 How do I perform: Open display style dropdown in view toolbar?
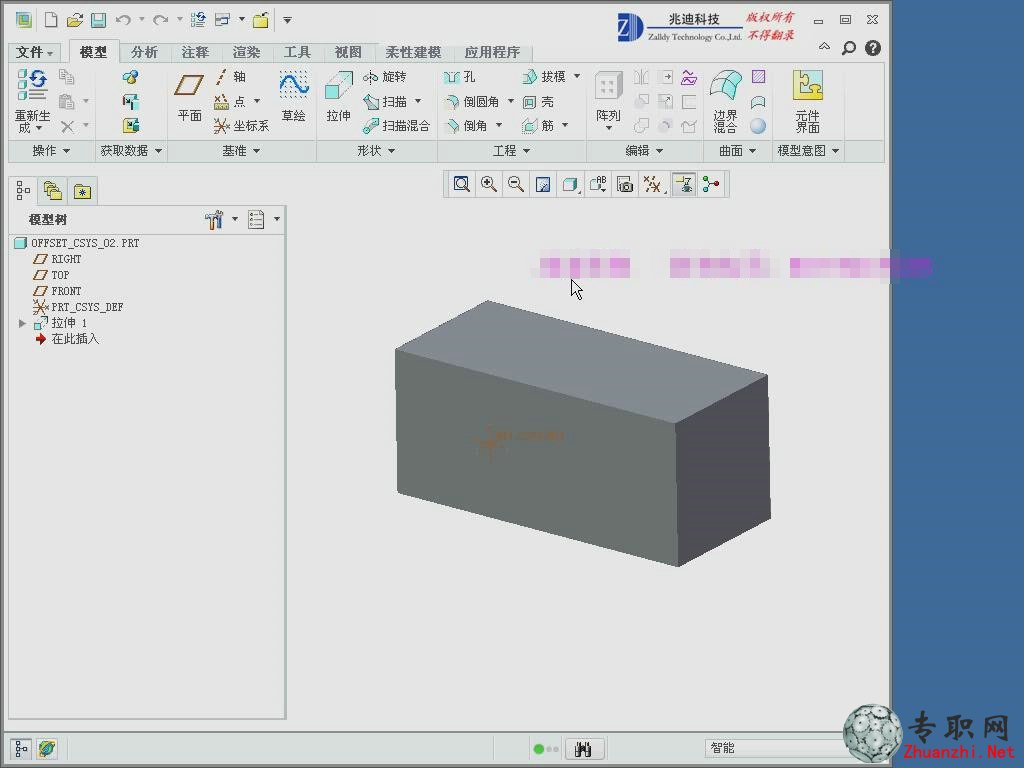(571, 185)
